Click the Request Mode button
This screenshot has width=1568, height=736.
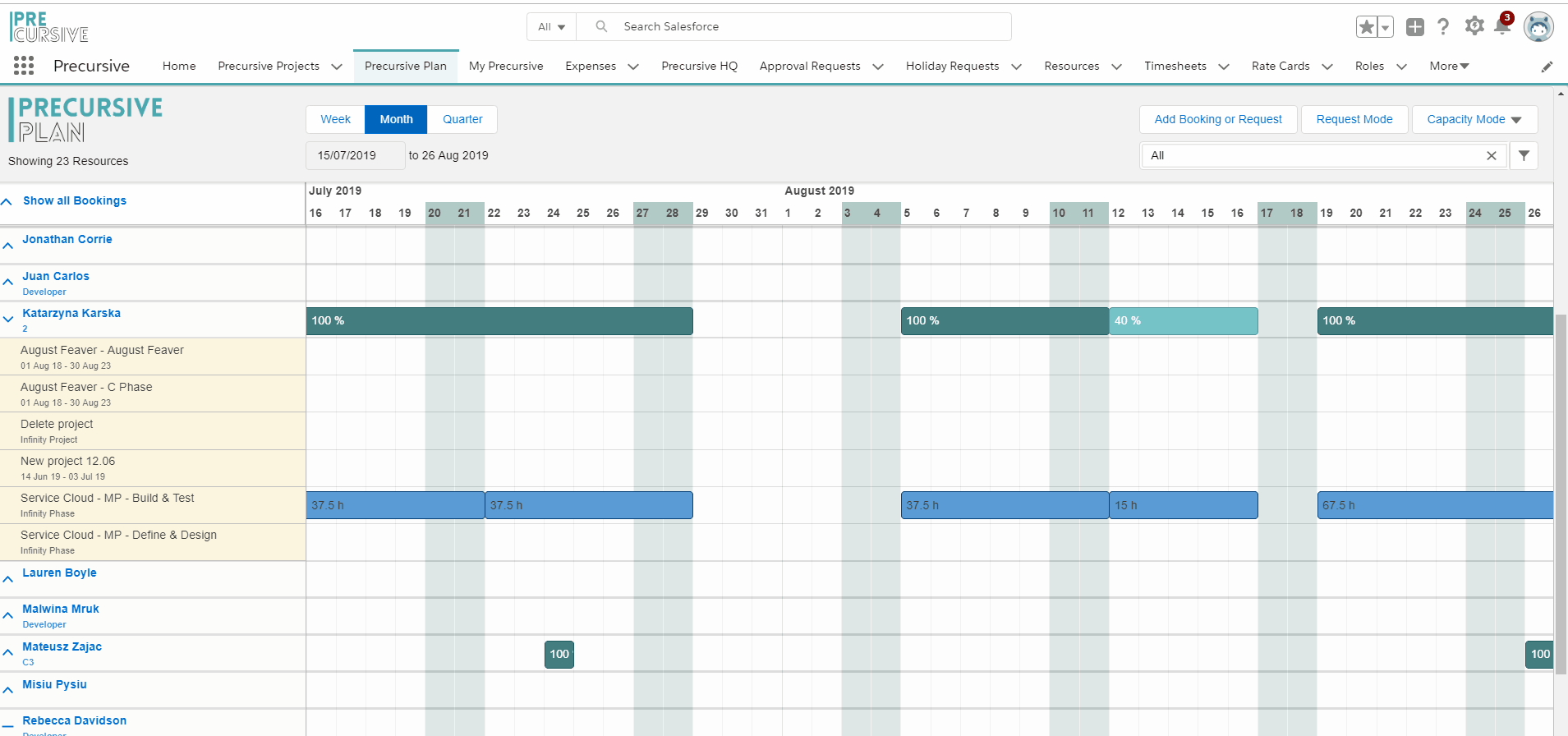1354,119
